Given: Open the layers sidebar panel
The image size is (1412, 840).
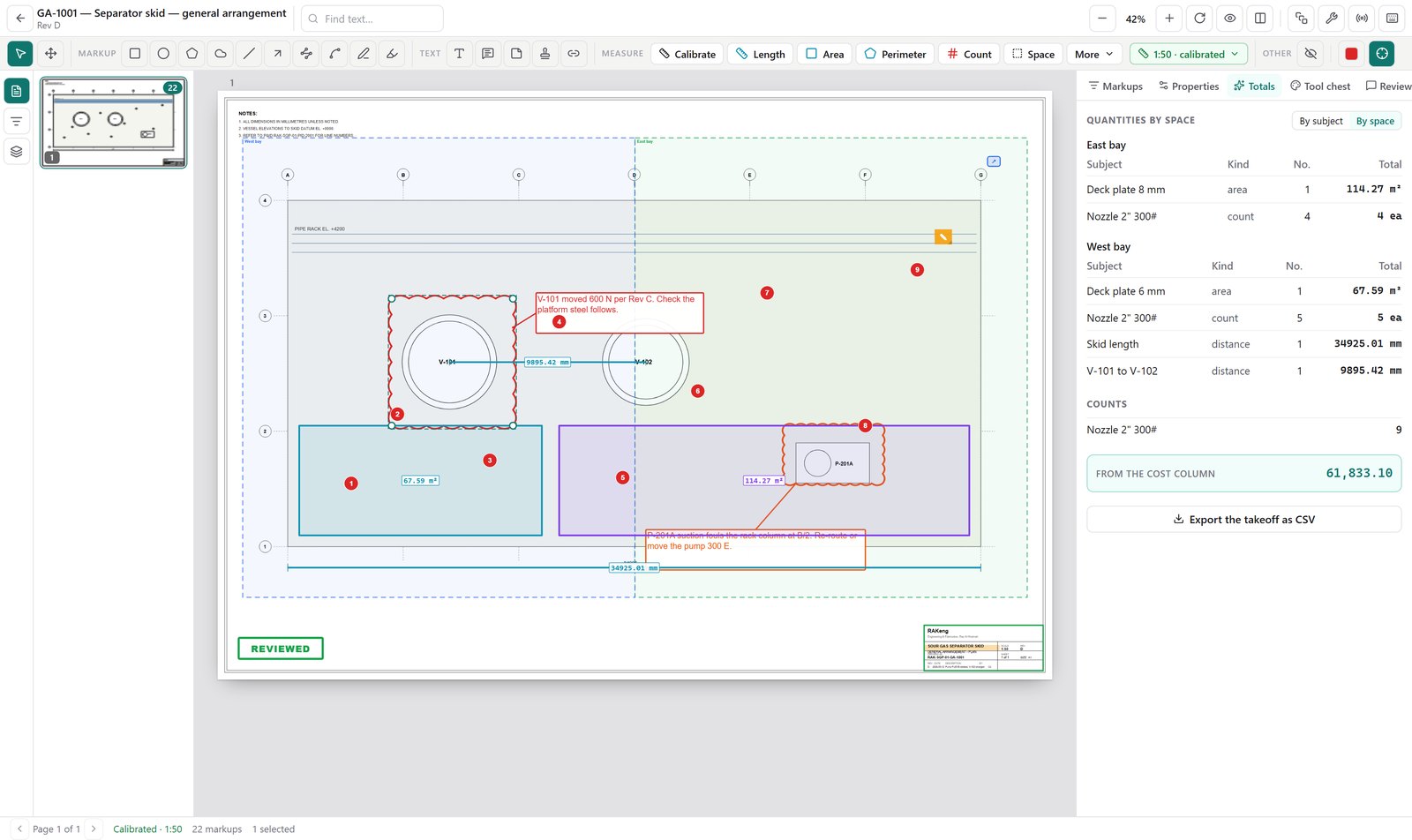Looking at the screenshot, I should [16, 152].
